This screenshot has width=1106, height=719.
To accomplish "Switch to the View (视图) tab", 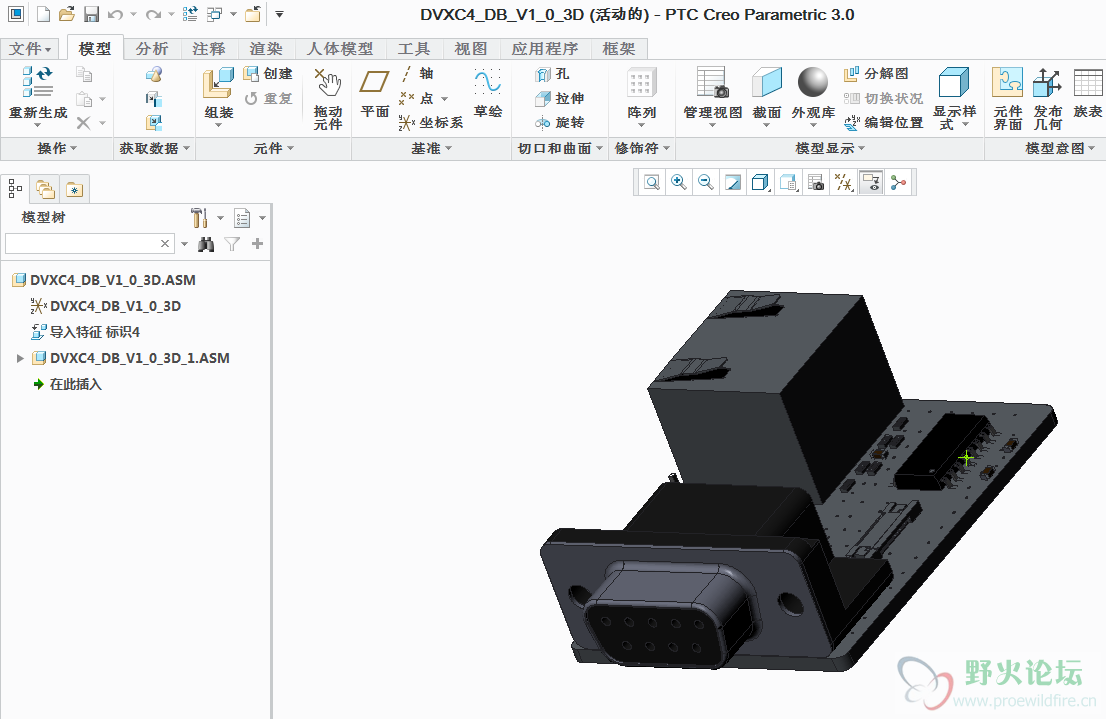I will 470,49.
